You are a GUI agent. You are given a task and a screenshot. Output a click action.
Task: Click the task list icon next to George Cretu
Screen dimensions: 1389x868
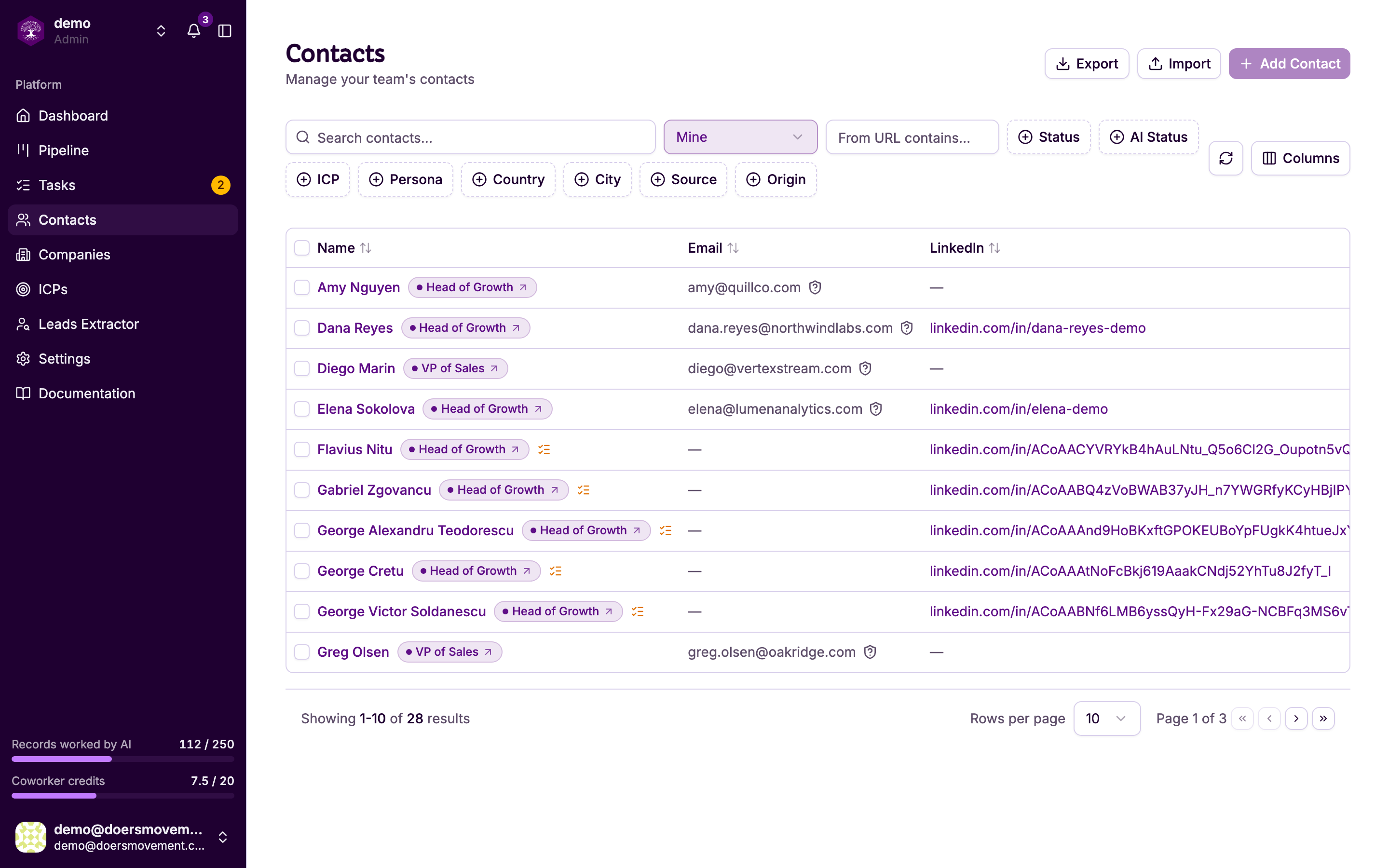[x=555, y=570]
